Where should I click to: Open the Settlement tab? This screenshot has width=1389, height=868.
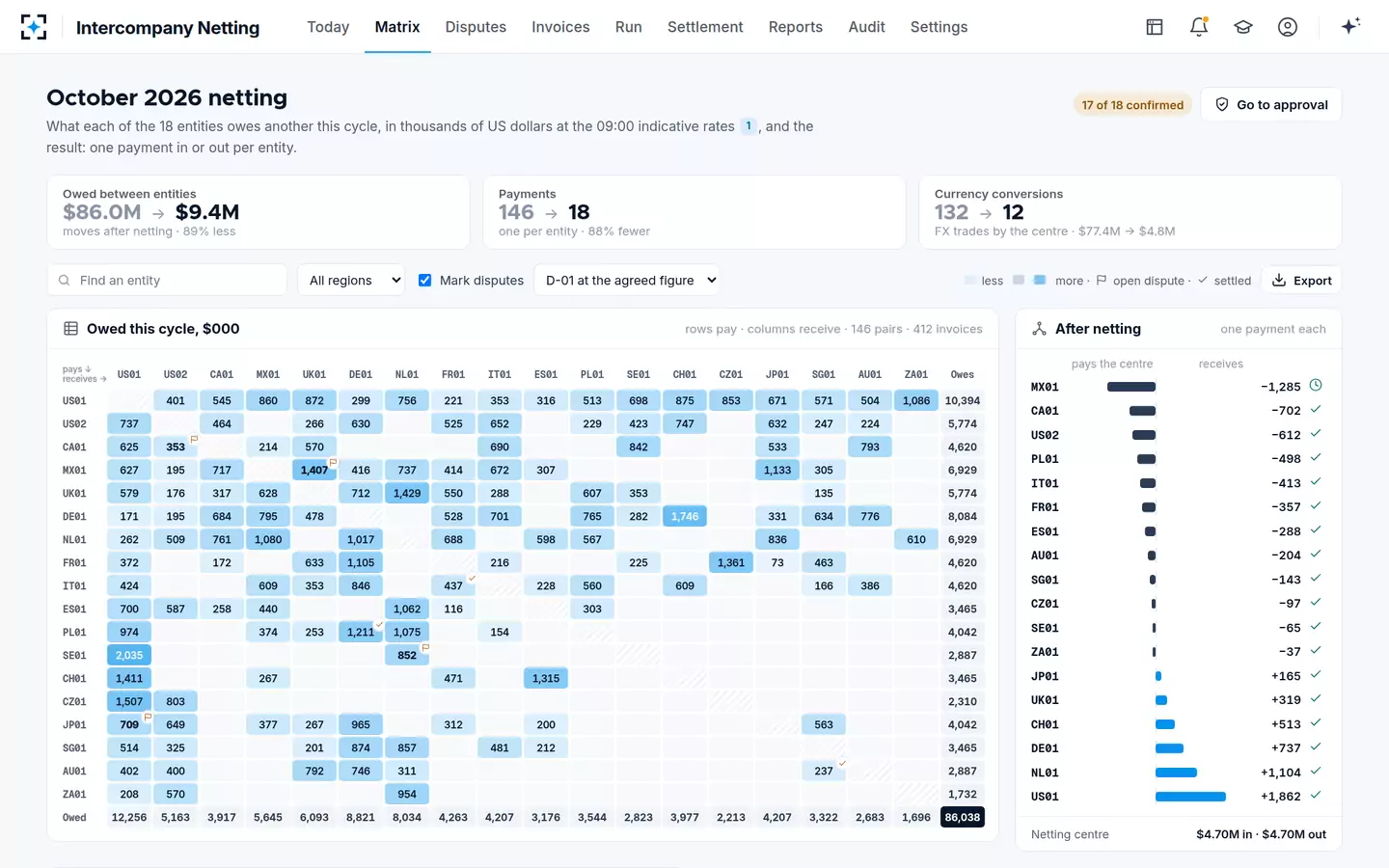pos(705,27)
